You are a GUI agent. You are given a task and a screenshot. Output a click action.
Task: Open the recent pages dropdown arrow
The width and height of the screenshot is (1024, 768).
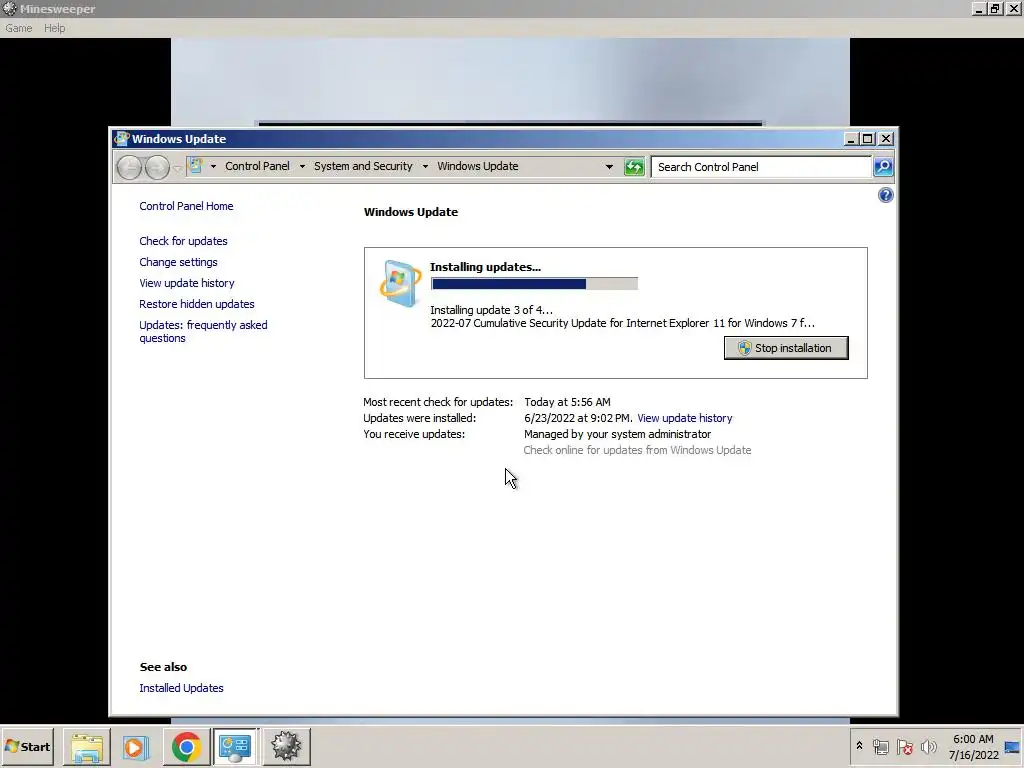coord(177,168)
